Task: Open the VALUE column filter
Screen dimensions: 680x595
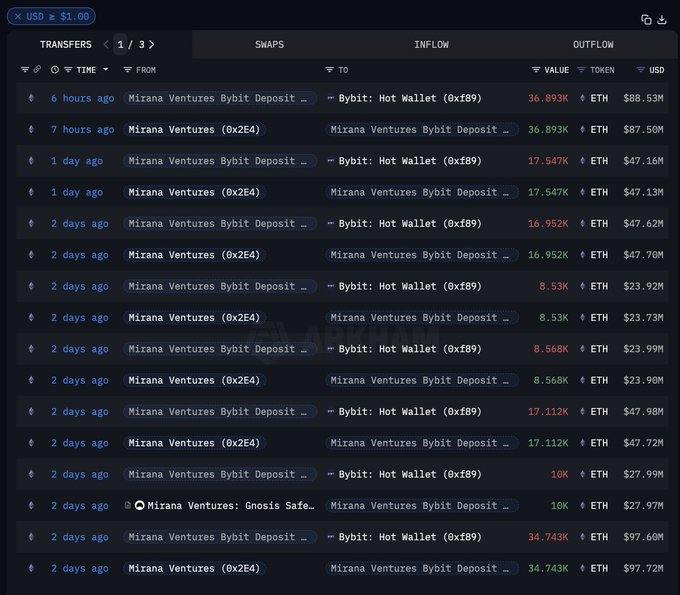Action: [x=536, y=69]
